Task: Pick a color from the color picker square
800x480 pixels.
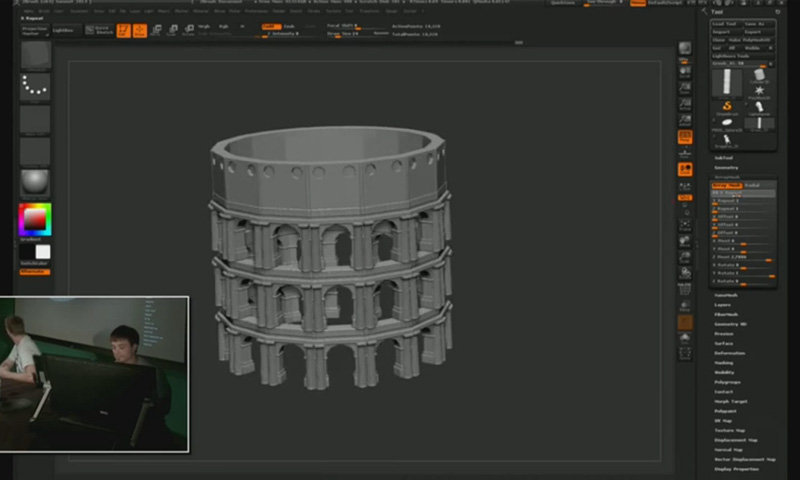Action: 35,218
